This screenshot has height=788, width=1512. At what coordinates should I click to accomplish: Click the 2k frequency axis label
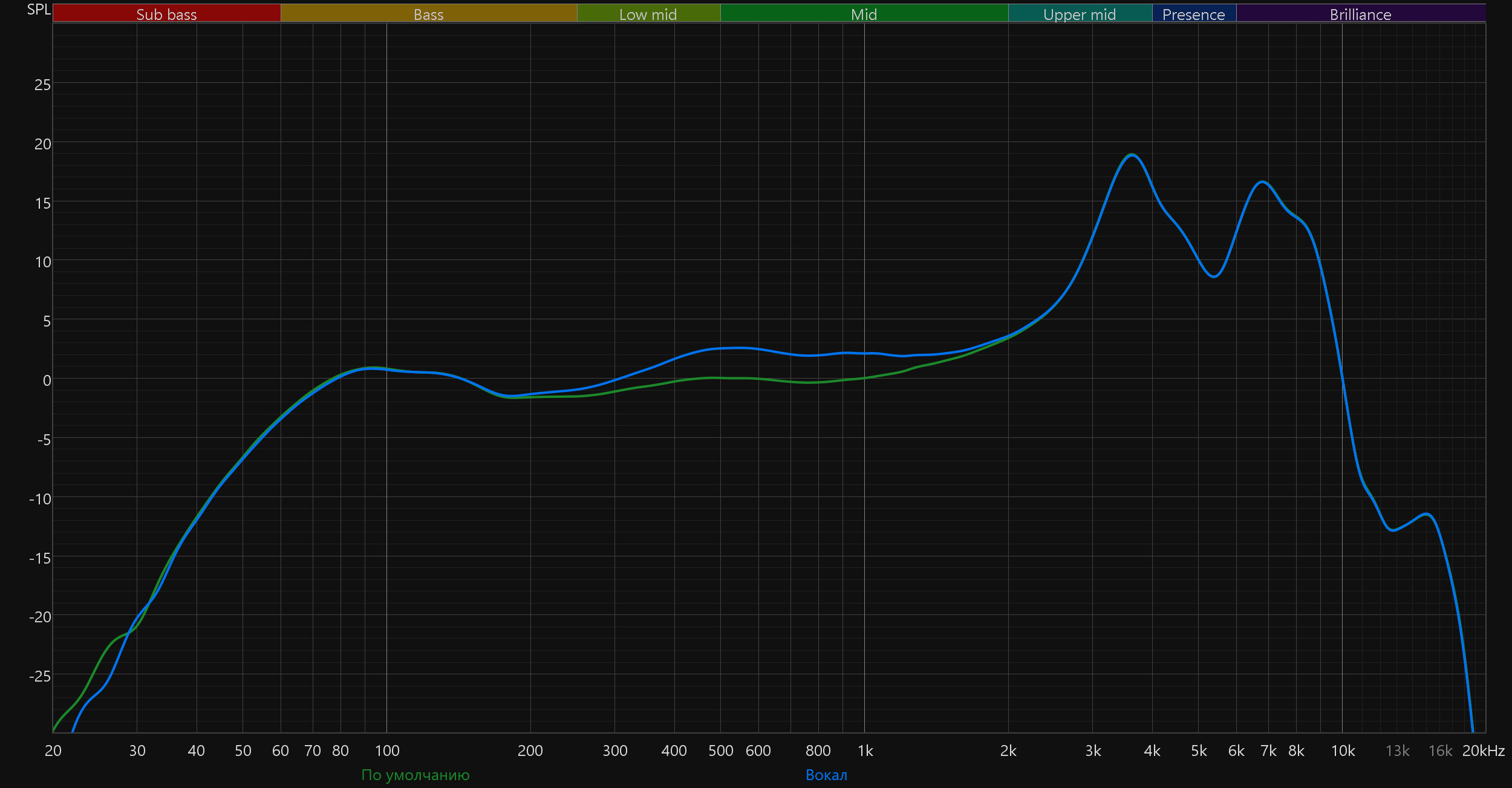click(1008, 751)
